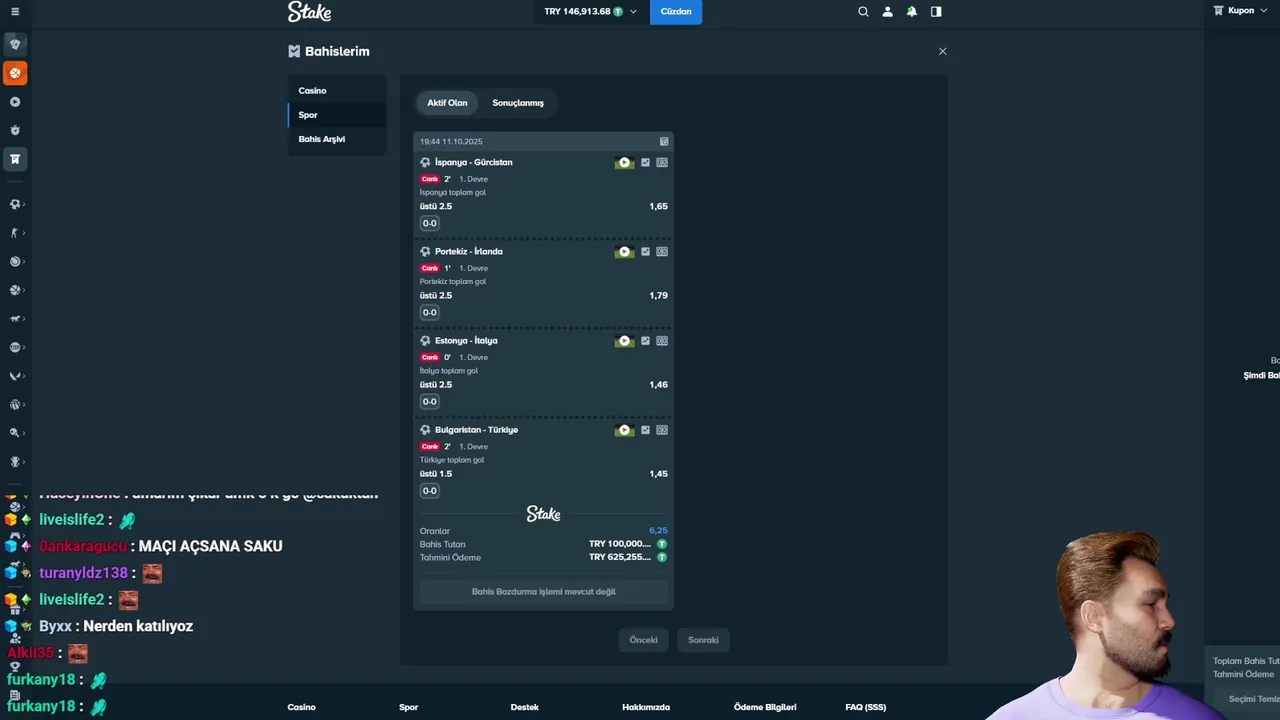The image size is (1280, 720).
Task: Click chat message MAÇI AÇSANA SAKU
Action: [210, 546]
